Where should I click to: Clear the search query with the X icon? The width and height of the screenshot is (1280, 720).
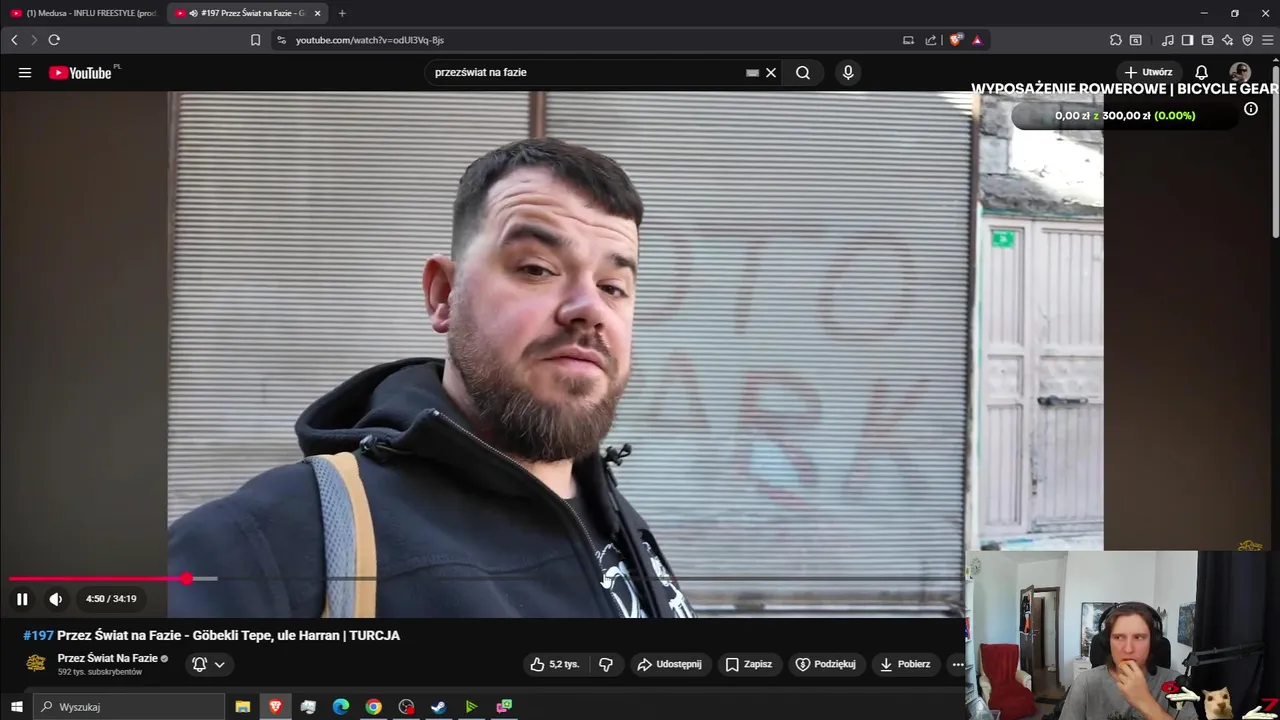coord(771,73)
